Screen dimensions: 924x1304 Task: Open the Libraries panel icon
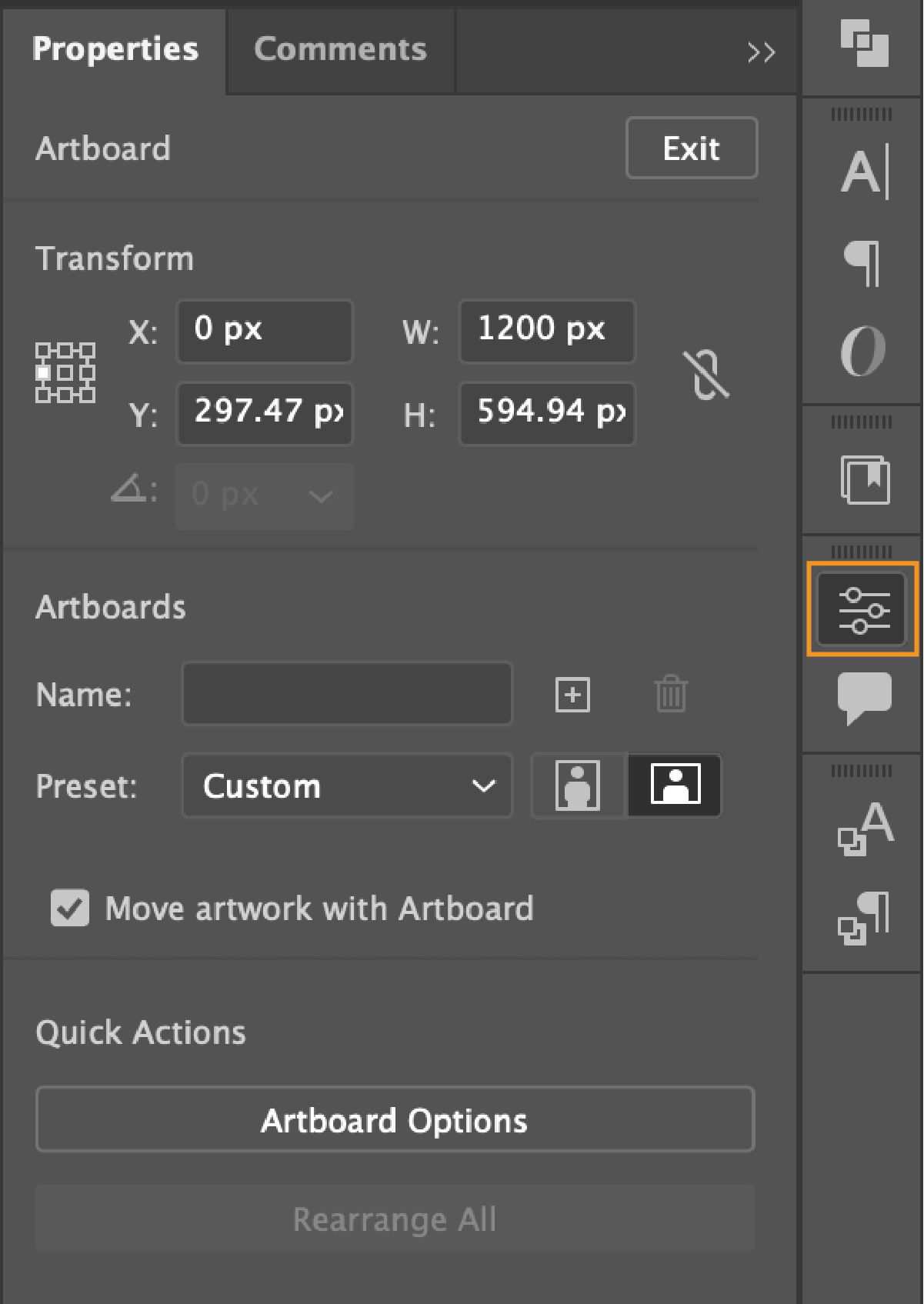click(865, 481)
